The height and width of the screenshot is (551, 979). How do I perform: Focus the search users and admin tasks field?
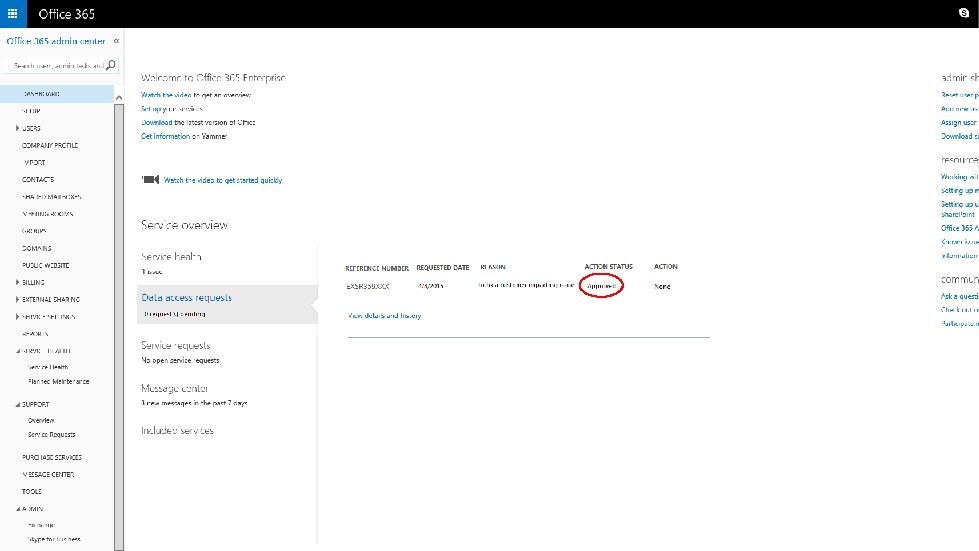pyautogui.click(x=59, y=65)
